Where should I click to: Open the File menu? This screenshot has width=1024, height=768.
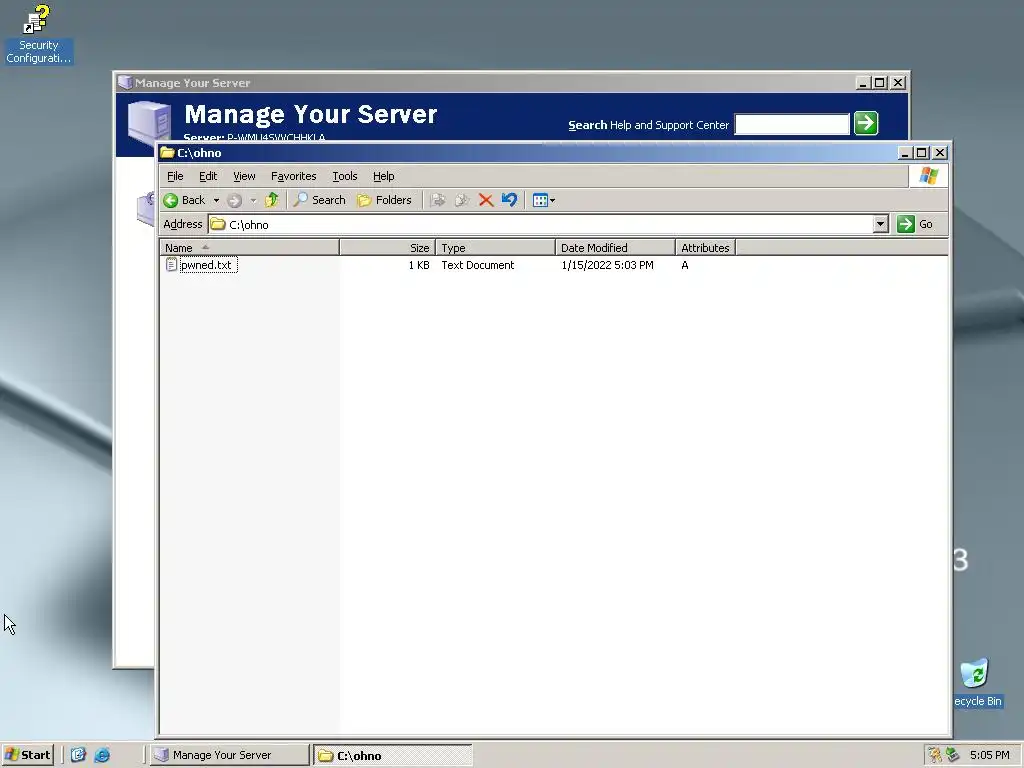pos(175,176)
